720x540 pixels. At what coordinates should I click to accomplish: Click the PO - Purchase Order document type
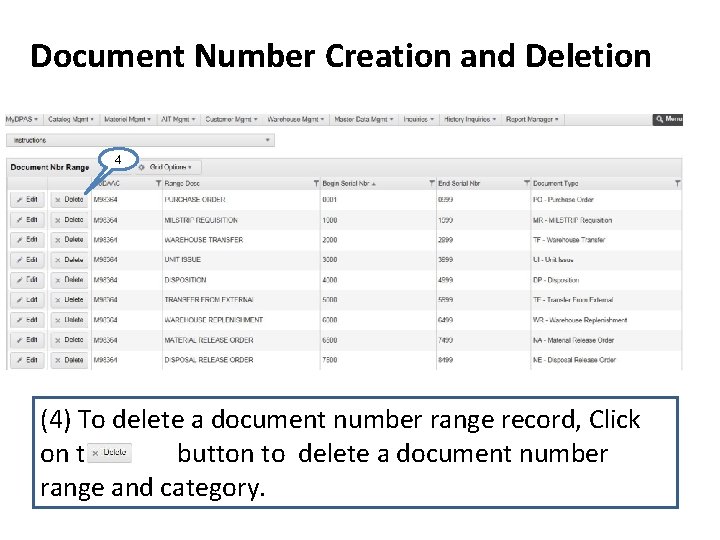coord(563,200)
